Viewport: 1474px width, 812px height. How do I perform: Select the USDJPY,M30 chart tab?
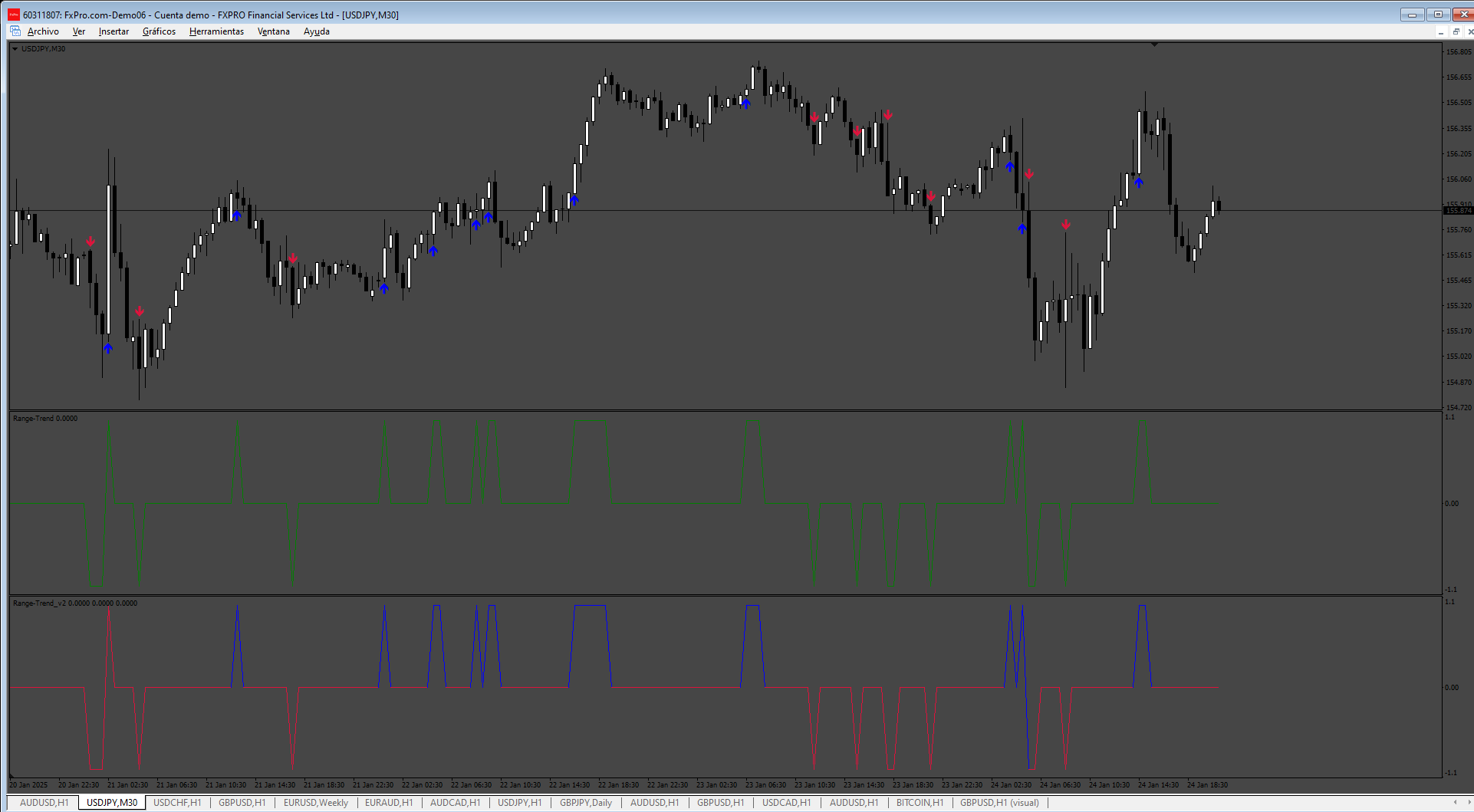coord(112,803)
